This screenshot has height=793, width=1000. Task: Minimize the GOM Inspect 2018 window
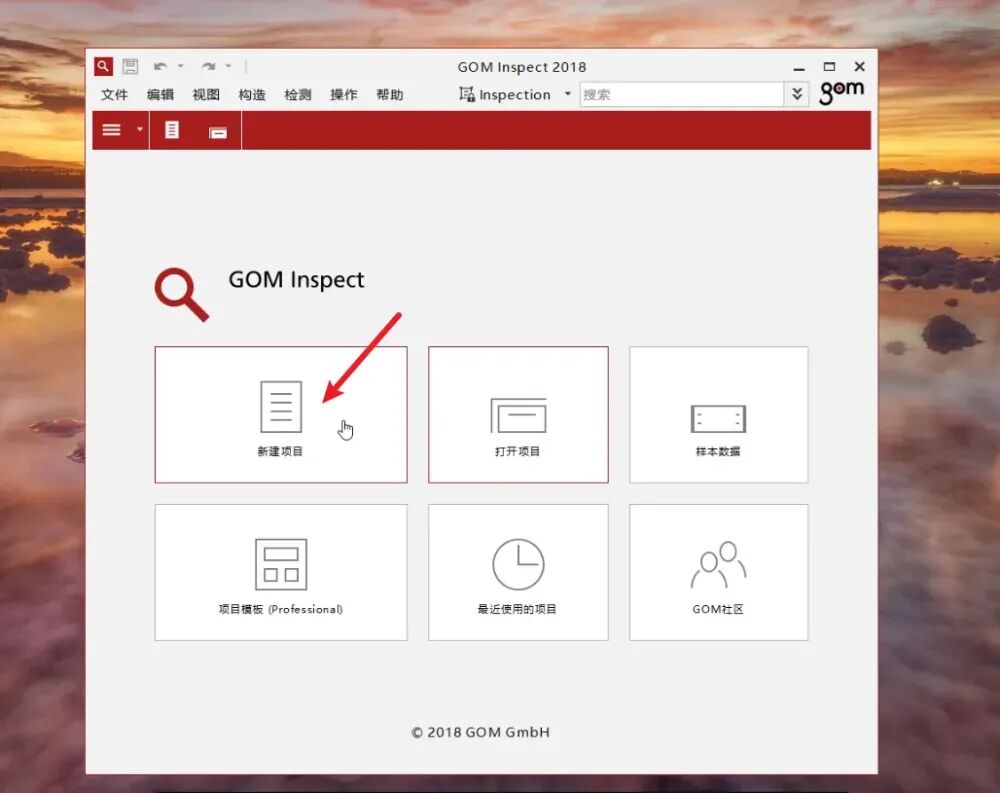(798, 67)
